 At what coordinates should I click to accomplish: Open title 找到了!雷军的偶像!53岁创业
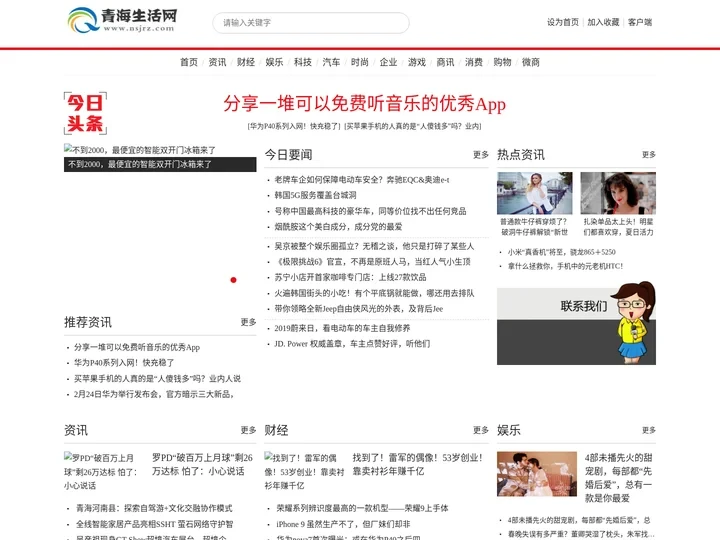click(x=417, y=464)
